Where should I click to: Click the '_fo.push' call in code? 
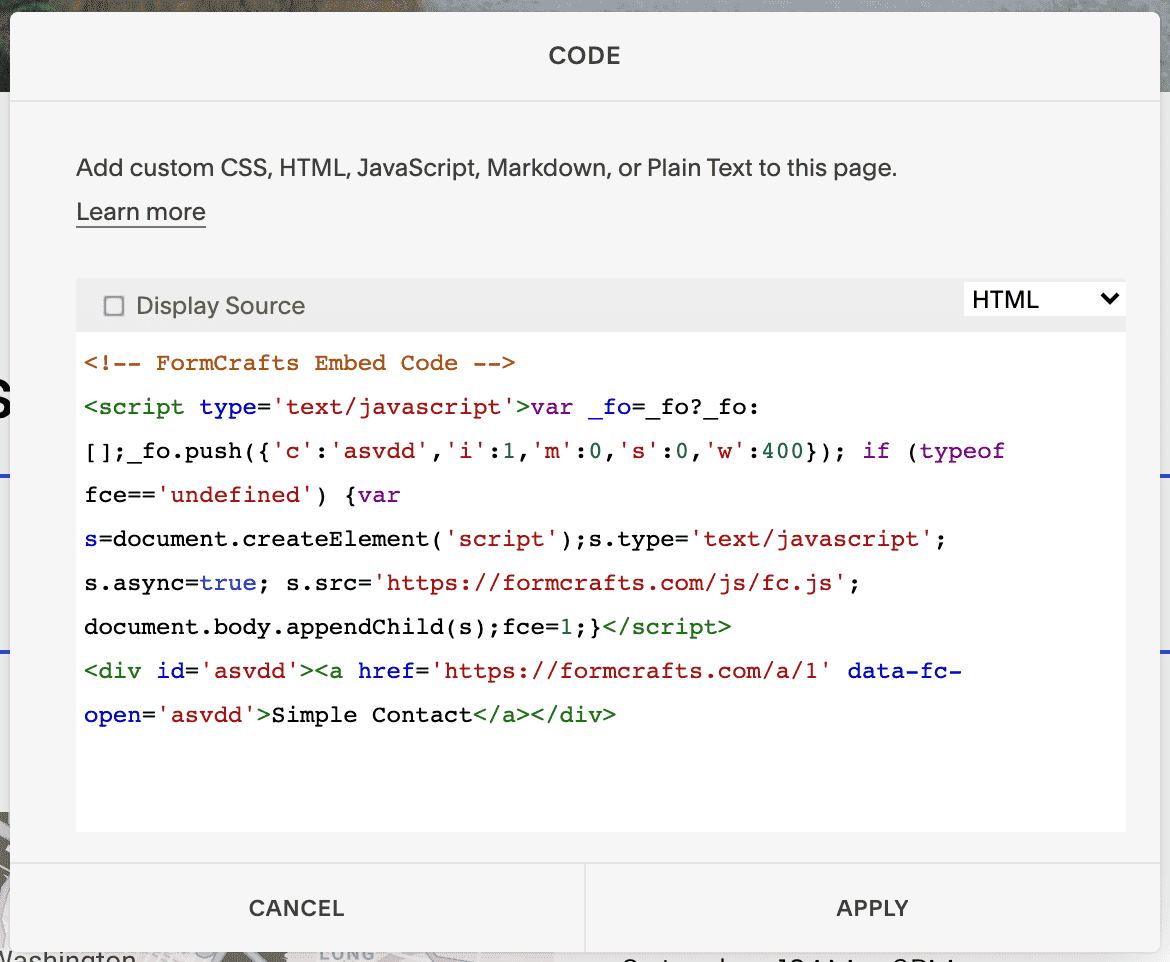[x=185, y=451]
